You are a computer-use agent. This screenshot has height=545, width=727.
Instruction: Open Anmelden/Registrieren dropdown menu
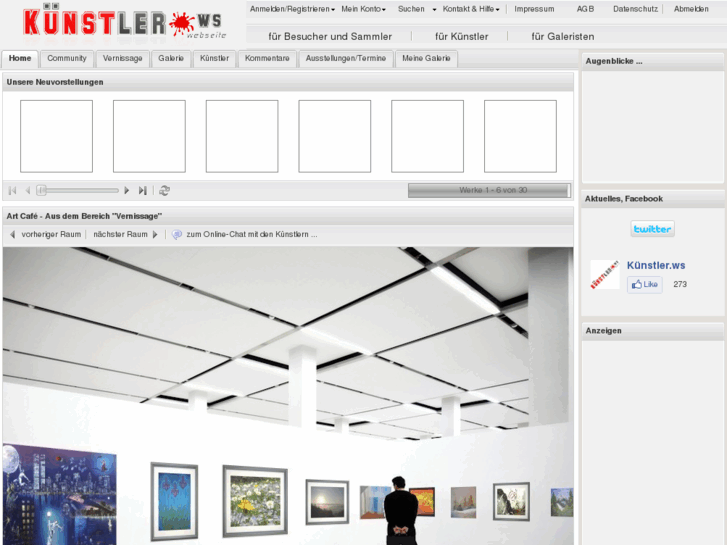click(x=292, y=9)
